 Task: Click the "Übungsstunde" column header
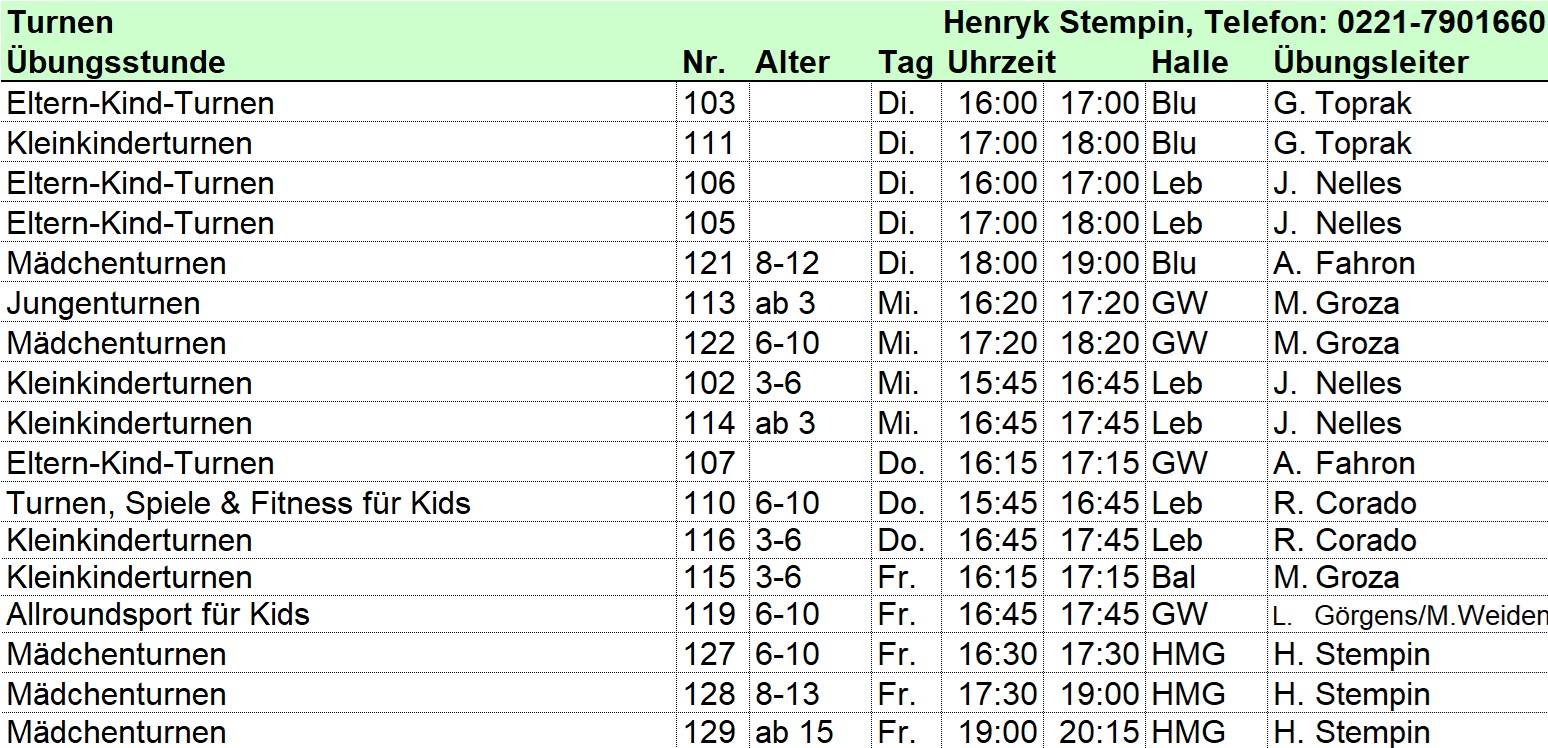(116, 62)
